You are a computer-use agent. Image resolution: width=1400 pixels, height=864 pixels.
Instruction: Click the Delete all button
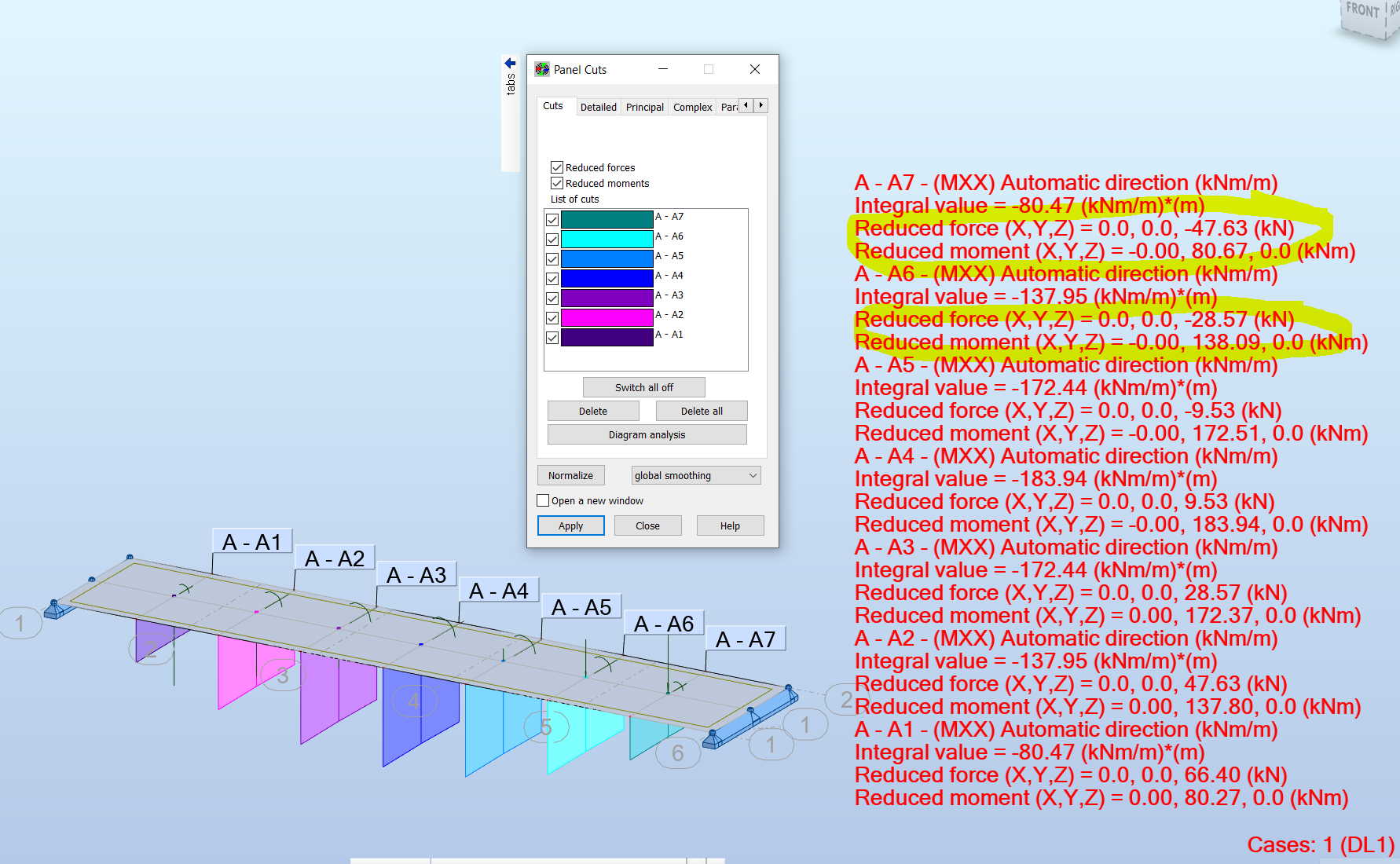click(x=701, y=410)
